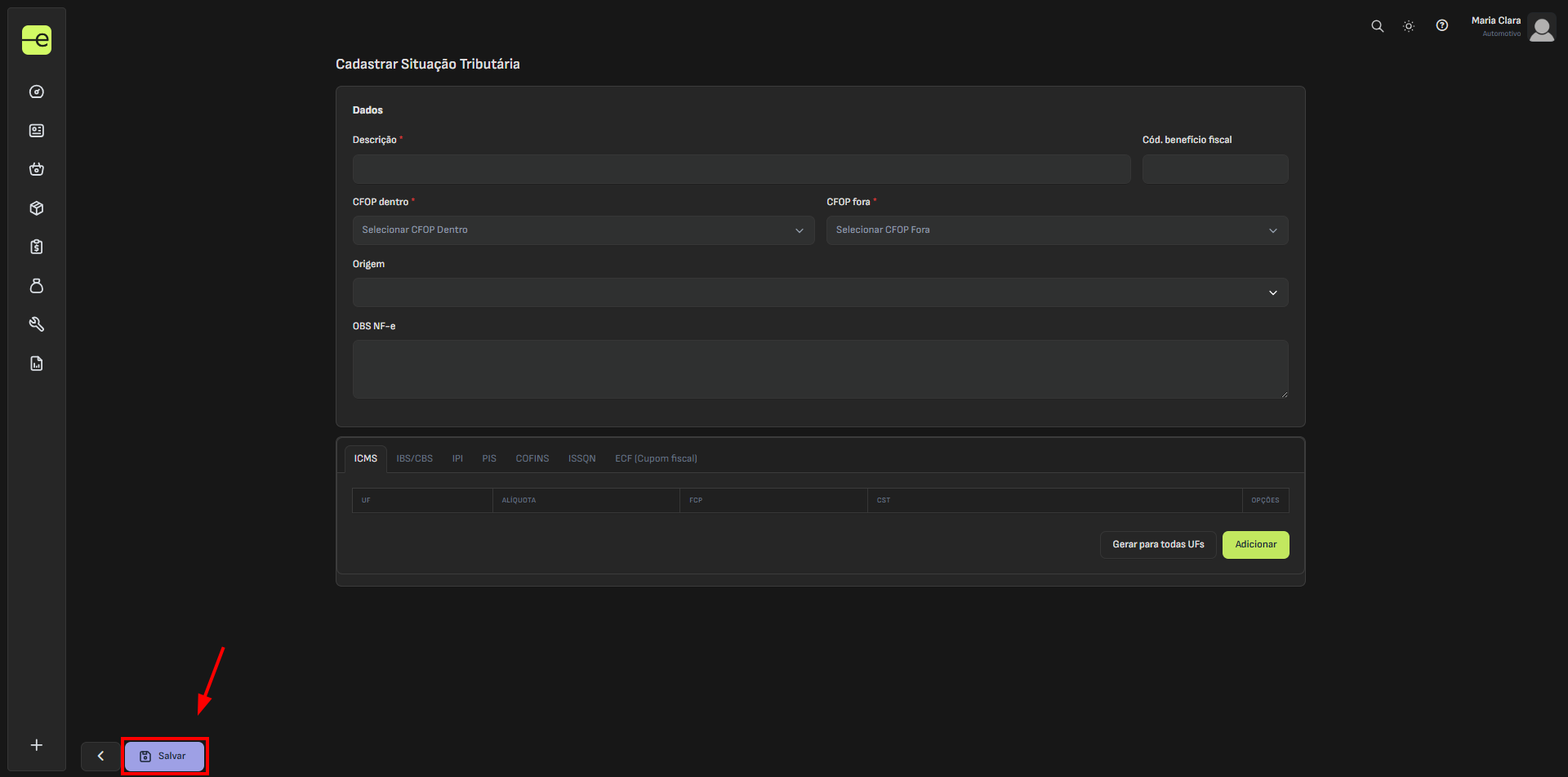Image resolution: width=1568 pixels, height=777 pixels.
Task: Click the search magnifier icon in header
Action: tap(1377, 26)
